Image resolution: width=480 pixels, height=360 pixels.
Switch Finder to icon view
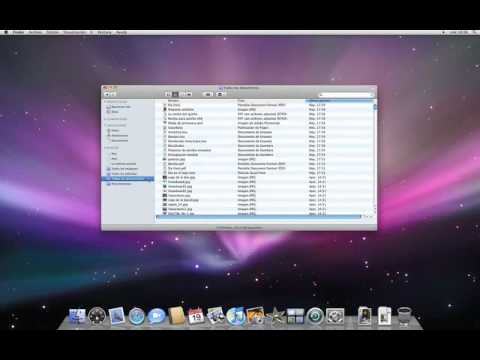[168, 95]
